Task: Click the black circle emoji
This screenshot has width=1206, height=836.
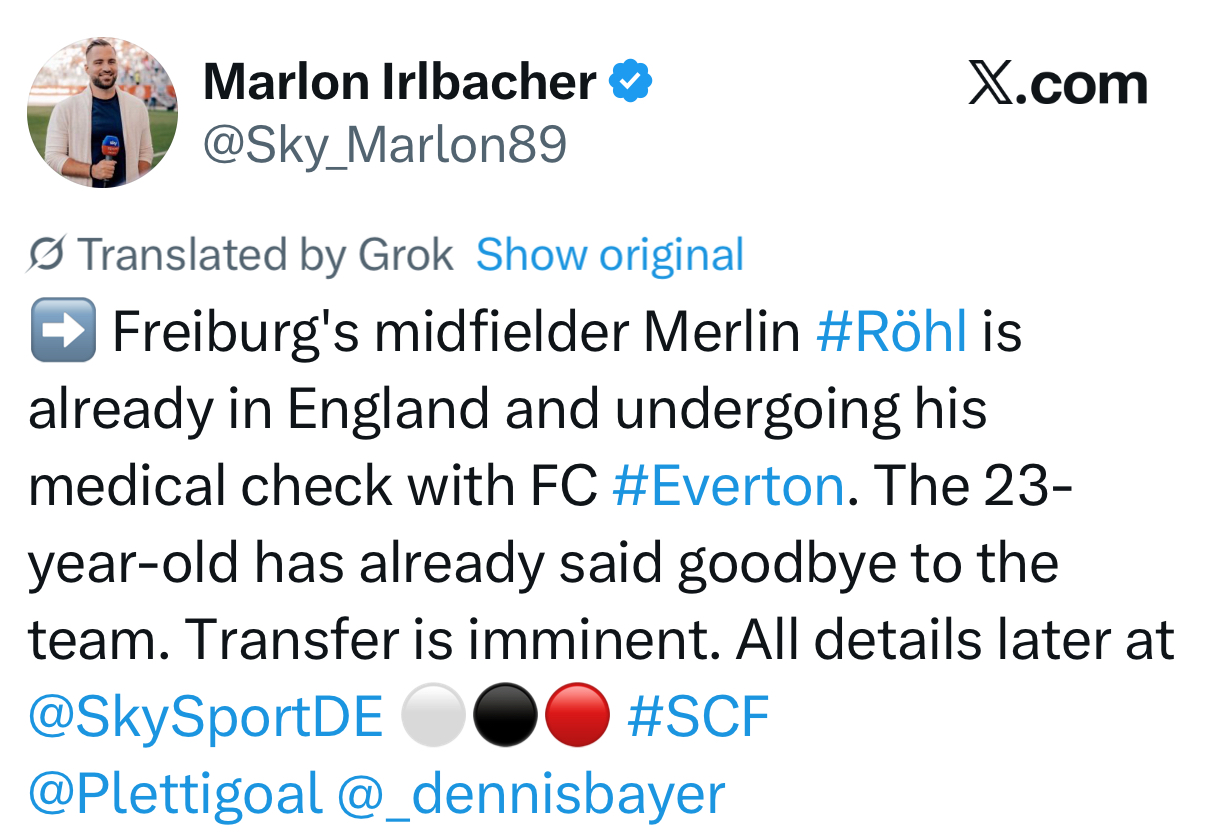Action: [505, 718]
